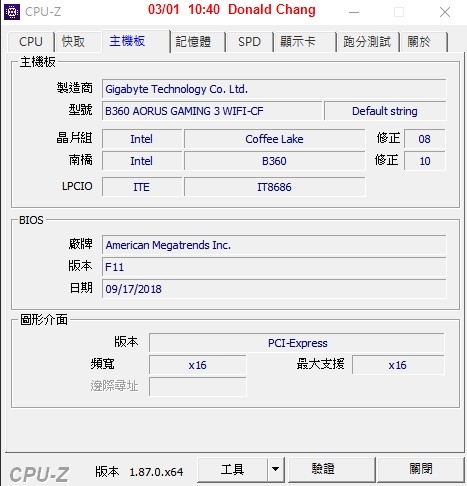
Task: Click the IT8686 value
Action: click(x=274, y=187)
